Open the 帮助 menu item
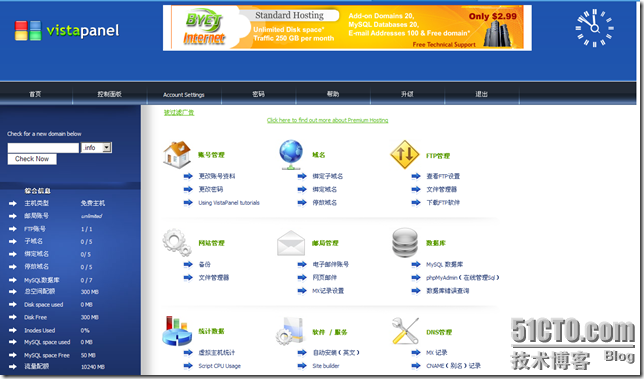The height and width of the screenshot is (379, 644). [x=333, y=94]
